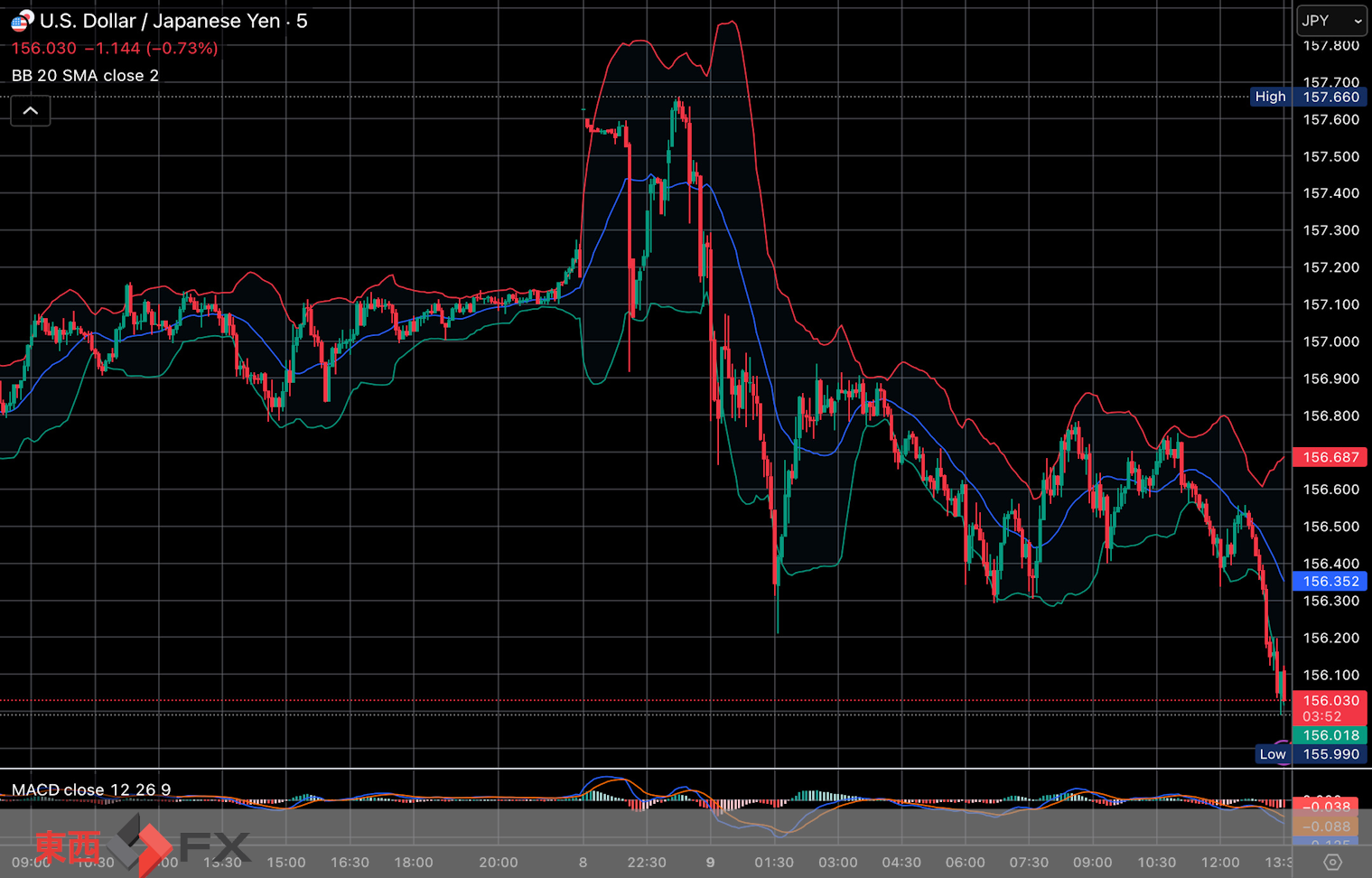This screenshot has width=1372, height=878.
Task: Click red 156.687 upper band price tag
Action: point(1330,457)
